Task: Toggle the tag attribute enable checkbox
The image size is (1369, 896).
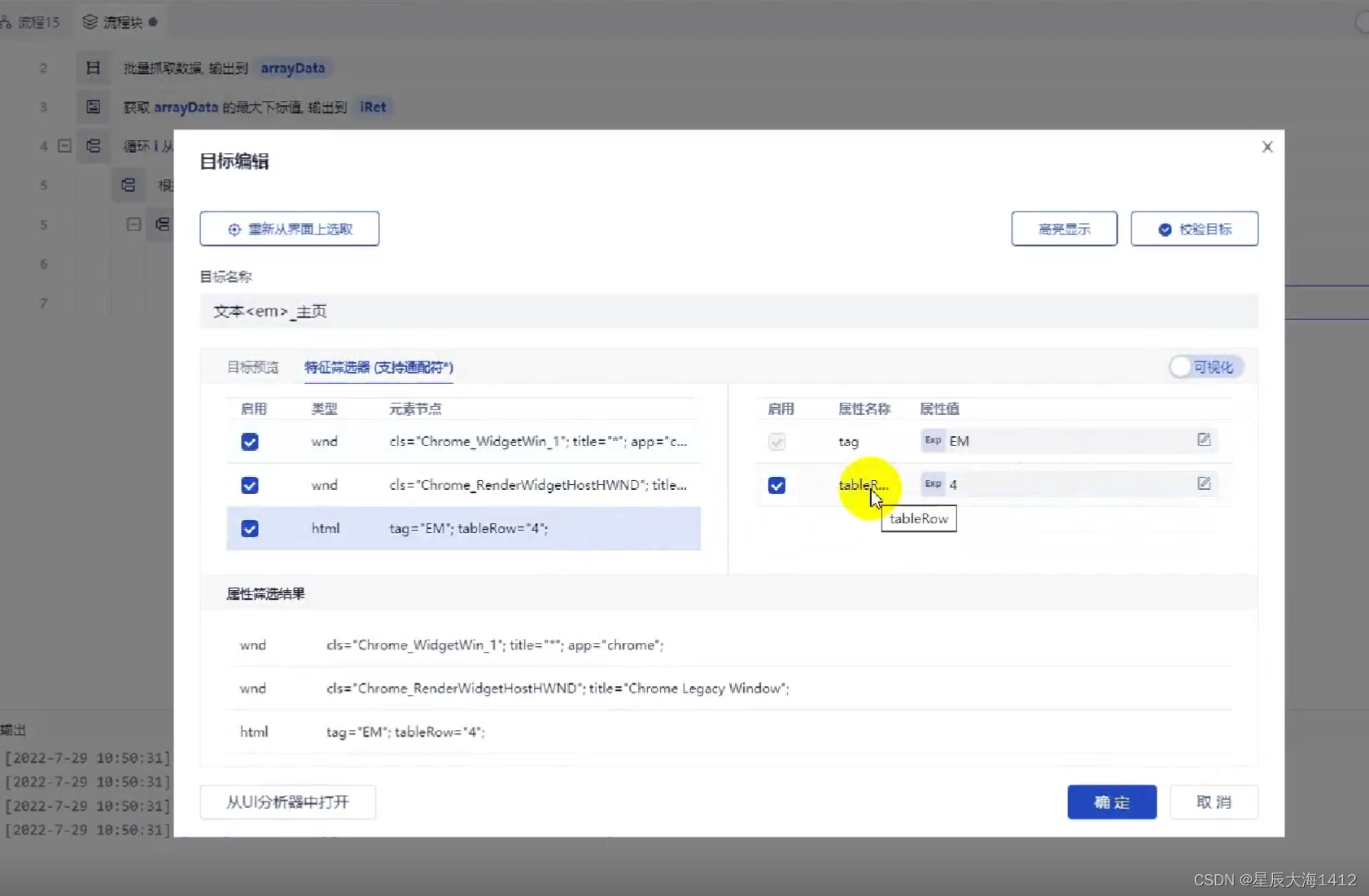Action: pos(776,441)
